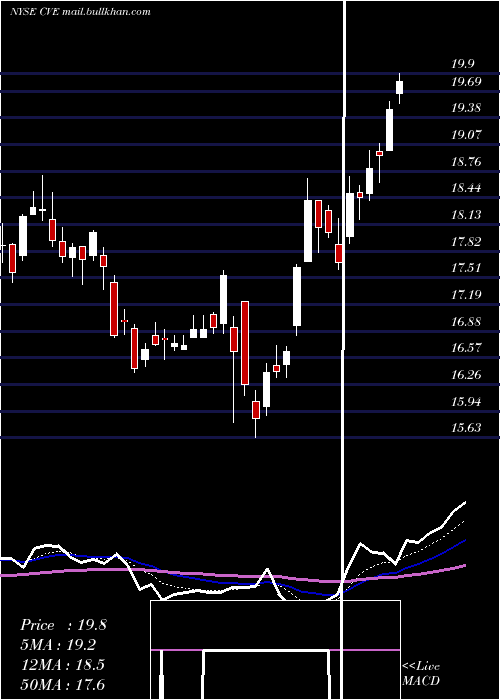Image resolution: width=500 pixels, height=700 pixels.
Task: Select the 19.69 price axis label
Action: pos(467,82)
